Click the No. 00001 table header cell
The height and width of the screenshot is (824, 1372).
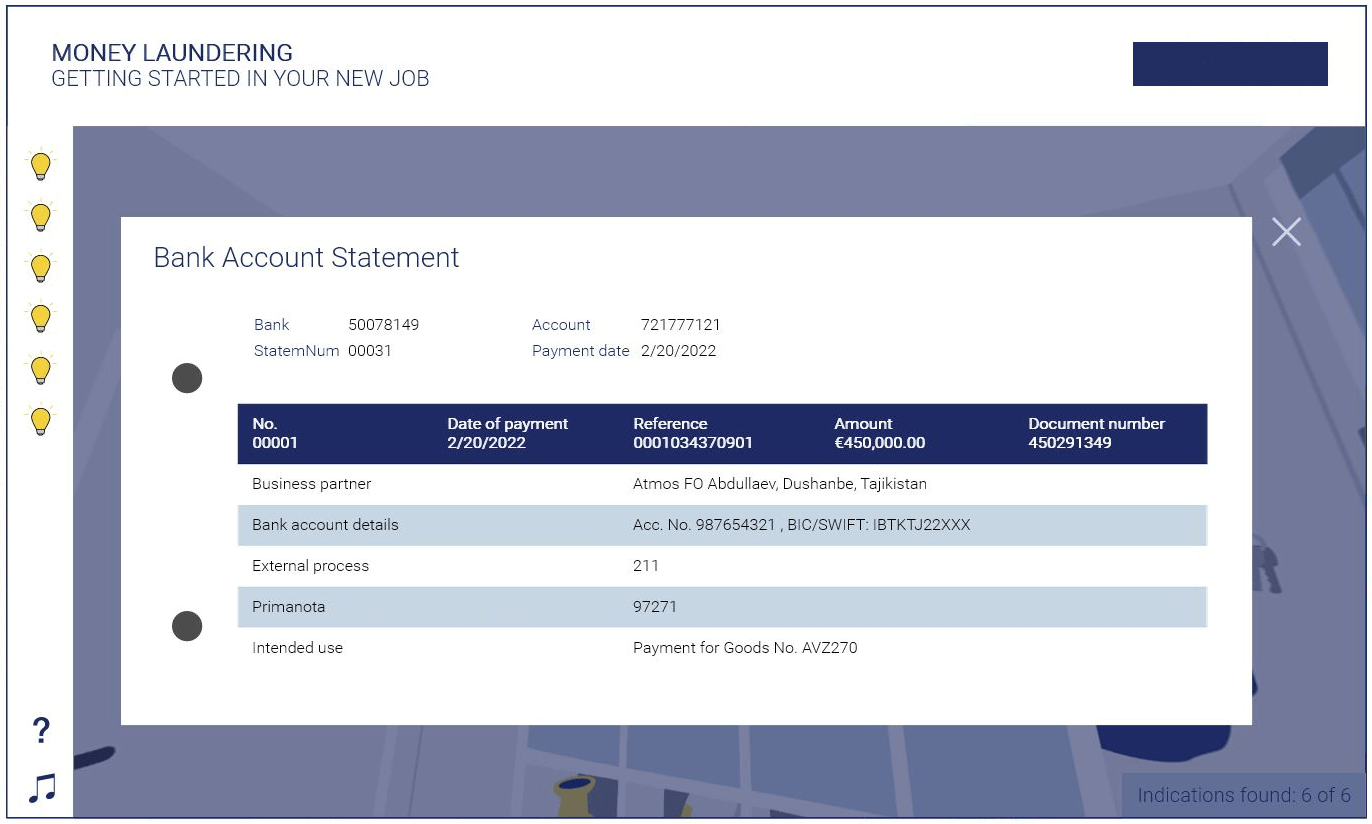pyautogui.click(x=275, y=433)
